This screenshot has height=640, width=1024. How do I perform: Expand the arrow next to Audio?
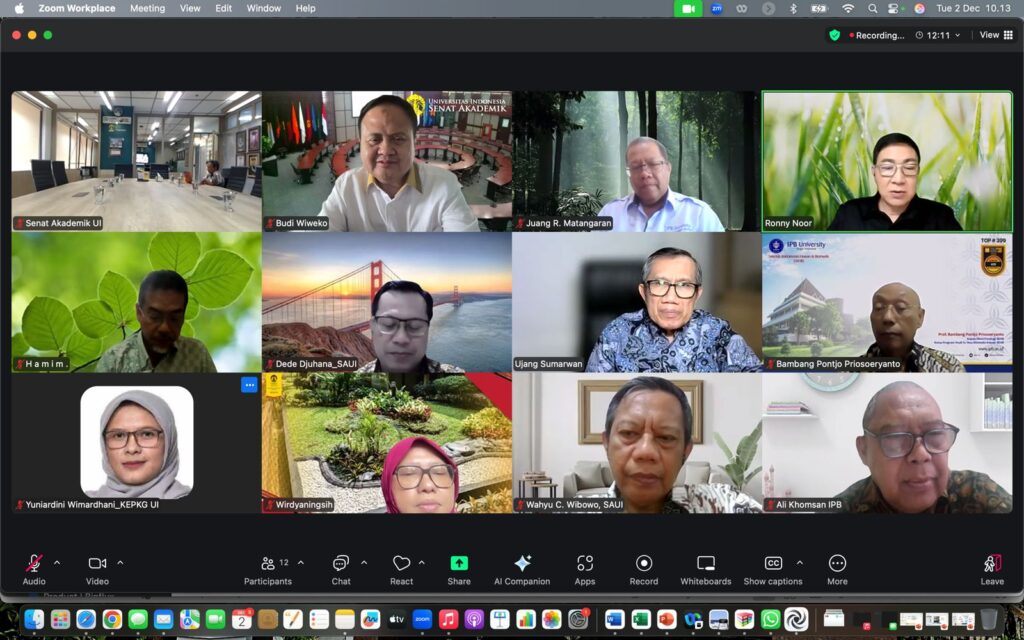tap(57, 562)
